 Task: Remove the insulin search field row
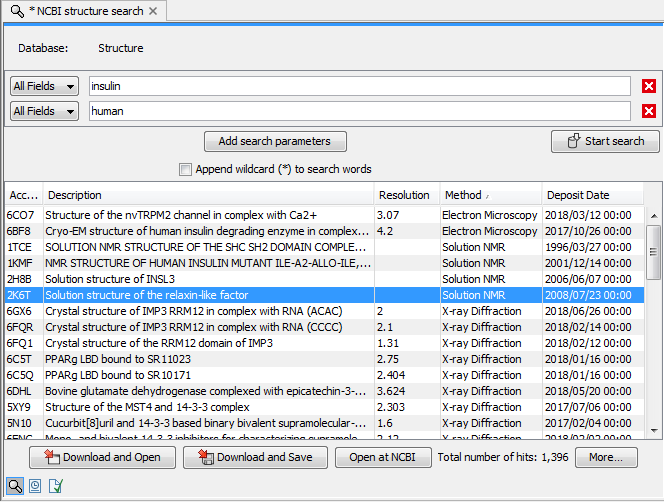(649, 86)
